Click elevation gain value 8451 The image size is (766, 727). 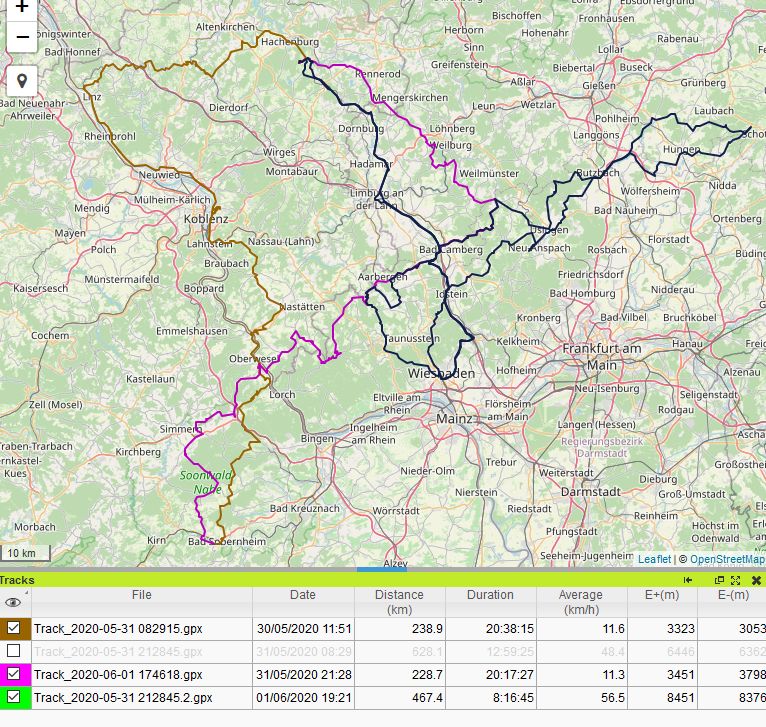[681, 697]
